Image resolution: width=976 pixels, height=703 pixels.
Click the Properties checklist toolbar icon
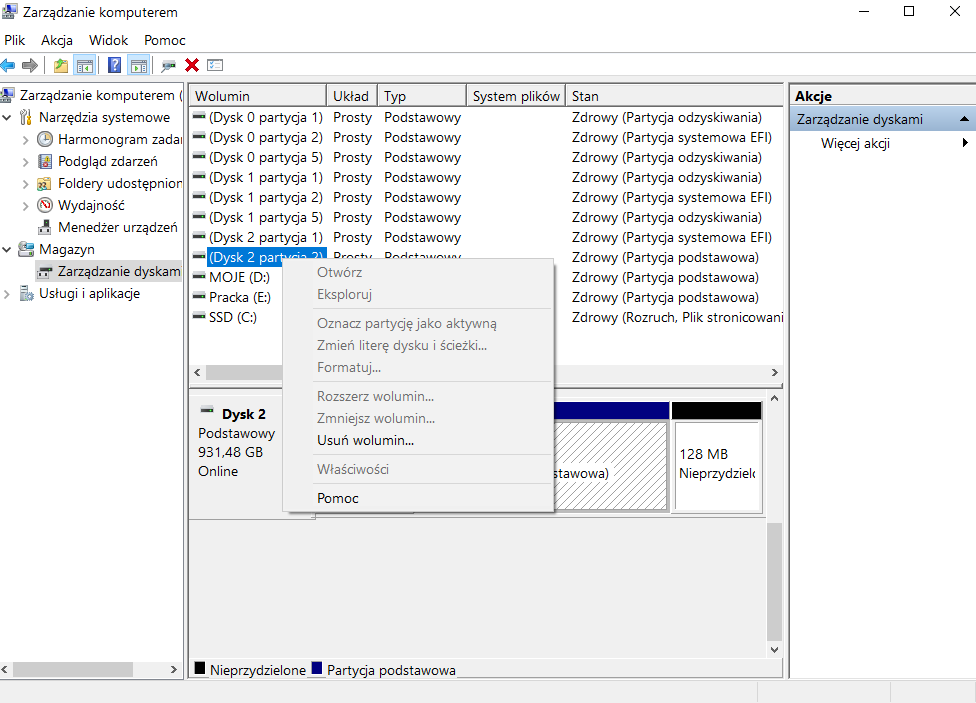coord(215,65)
